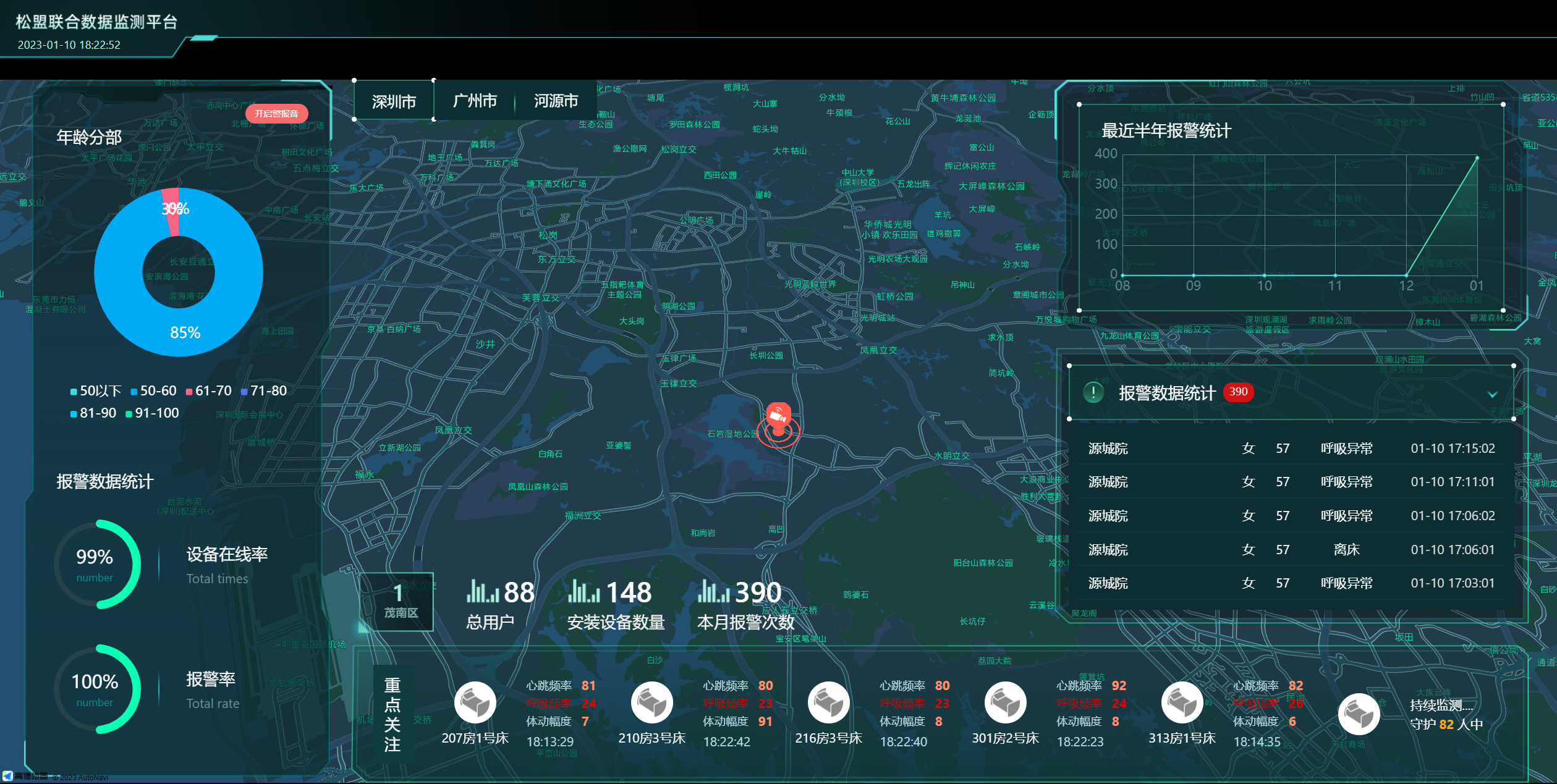Click the 18:22:42 timestamp under 210房
The height and width of the screenshot is (784, 1557).
point(727,742)
